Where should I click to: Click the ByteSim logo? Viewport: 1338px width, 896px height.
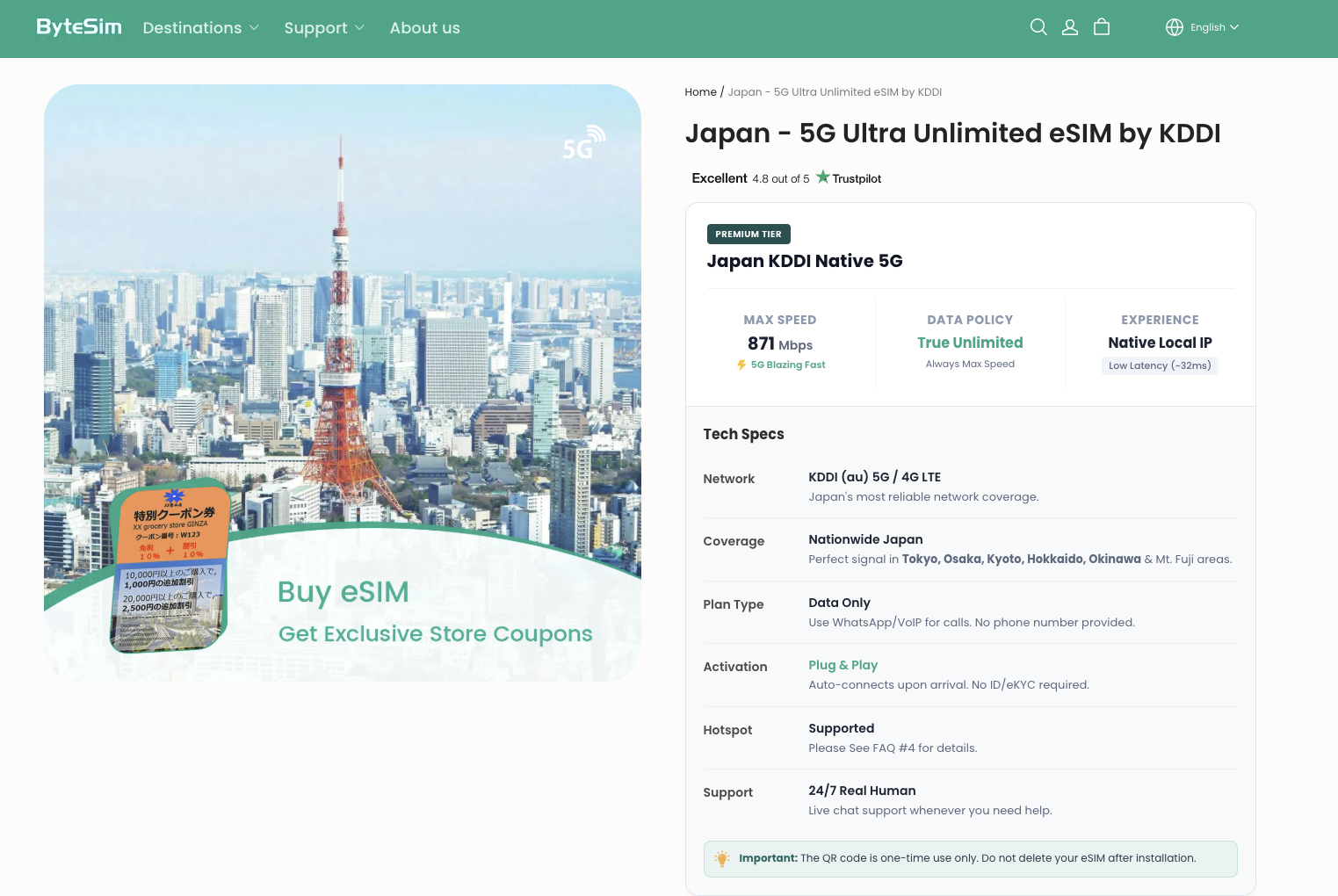pyautogui.click(x=79, y=27)
